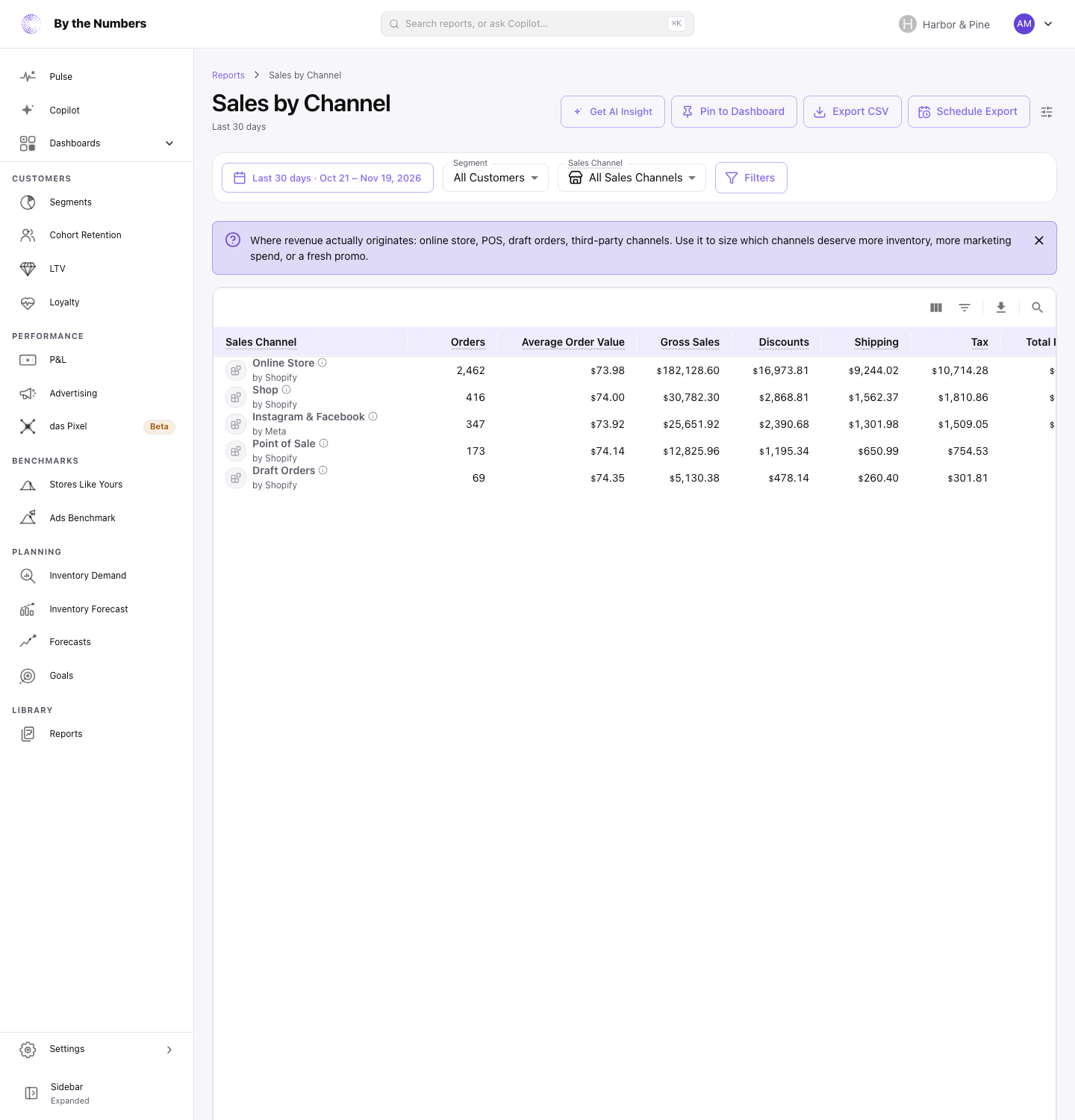Screen dimensions: 1075x1120
Task: Navigate to das Pixel Beta
Action: coord(97,426)
